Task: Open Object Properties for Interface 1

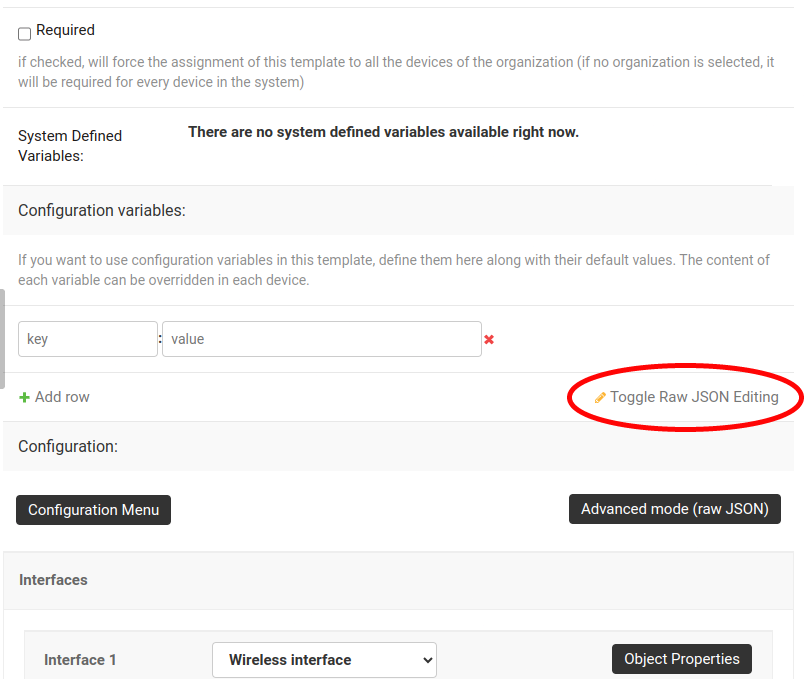Action: click(x=681, y=659)
